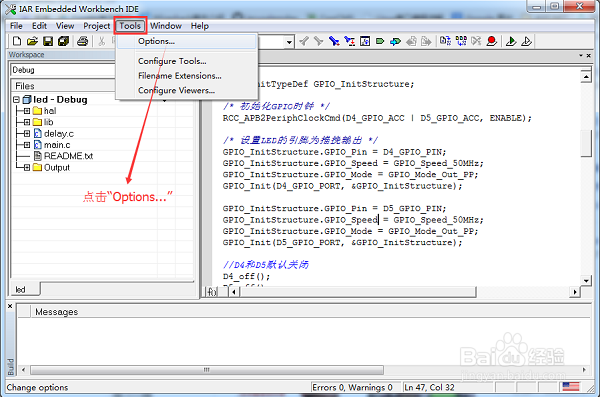Image resolution: width=600 pixels, height=397 pixels.
Task: Save the current file via toolbar
Action: click(48, 41)
